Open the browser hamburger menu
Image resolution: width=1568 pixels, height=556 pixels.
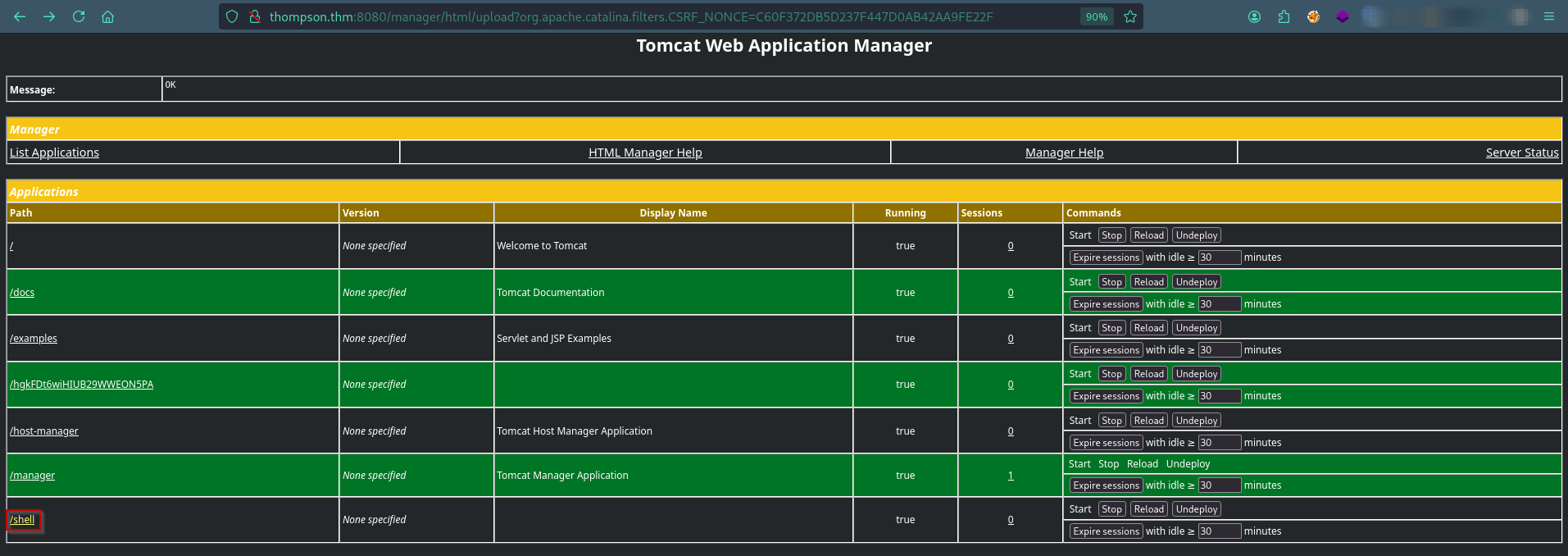(x=1548, y=16)
